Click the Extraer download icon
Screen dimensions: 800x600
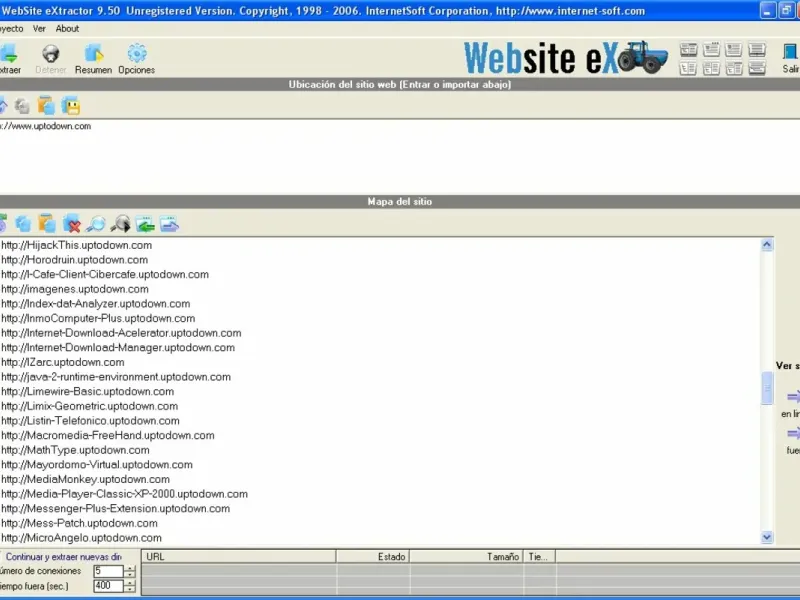(x=8, y=54)
